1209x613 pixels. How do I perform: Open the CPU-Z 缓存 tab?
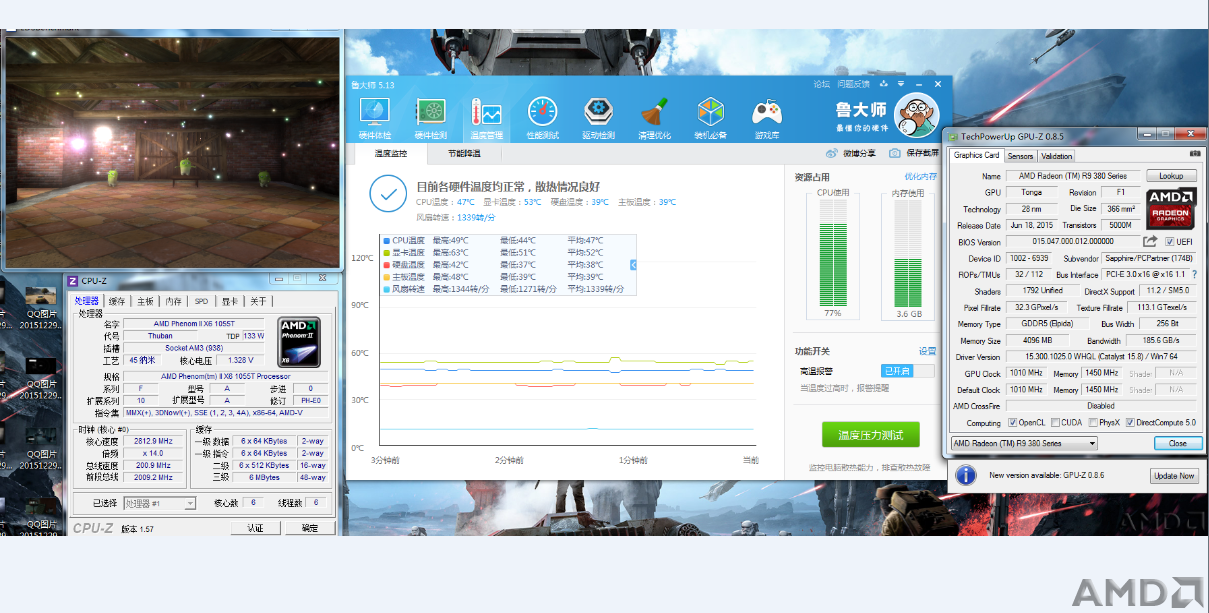pos(117,301)
